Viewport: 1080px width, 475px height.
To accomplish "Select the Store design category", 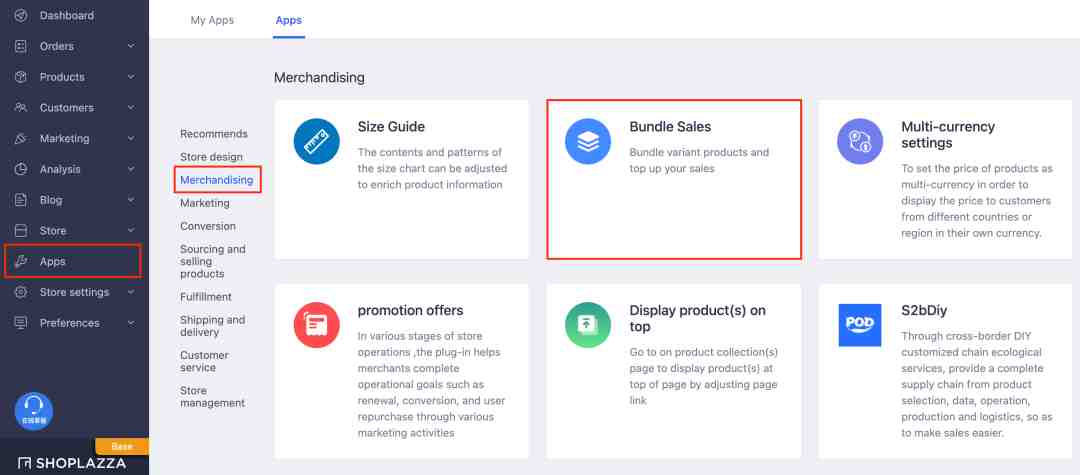I will 211,157.
